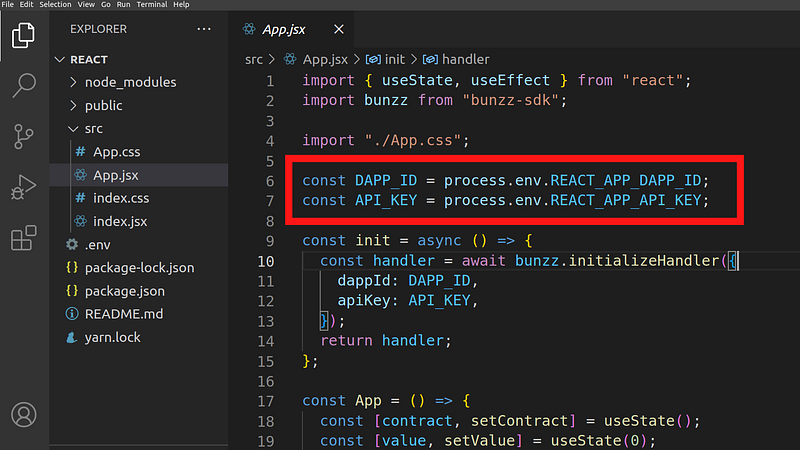Open the Selection menu
This screenshot has width=800, height=450.
coord(55,5)
